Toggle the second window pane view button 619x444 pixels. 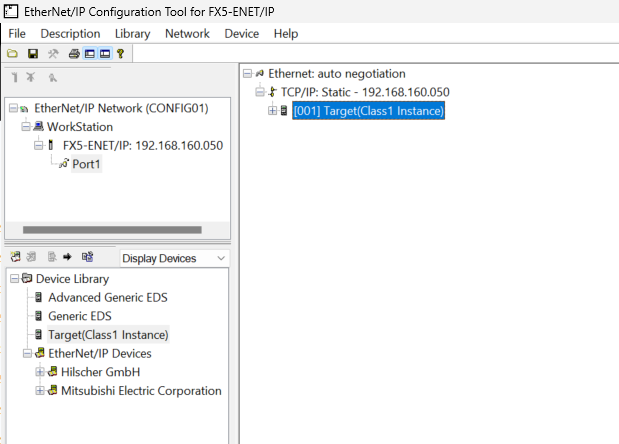[x=104, y=53]
